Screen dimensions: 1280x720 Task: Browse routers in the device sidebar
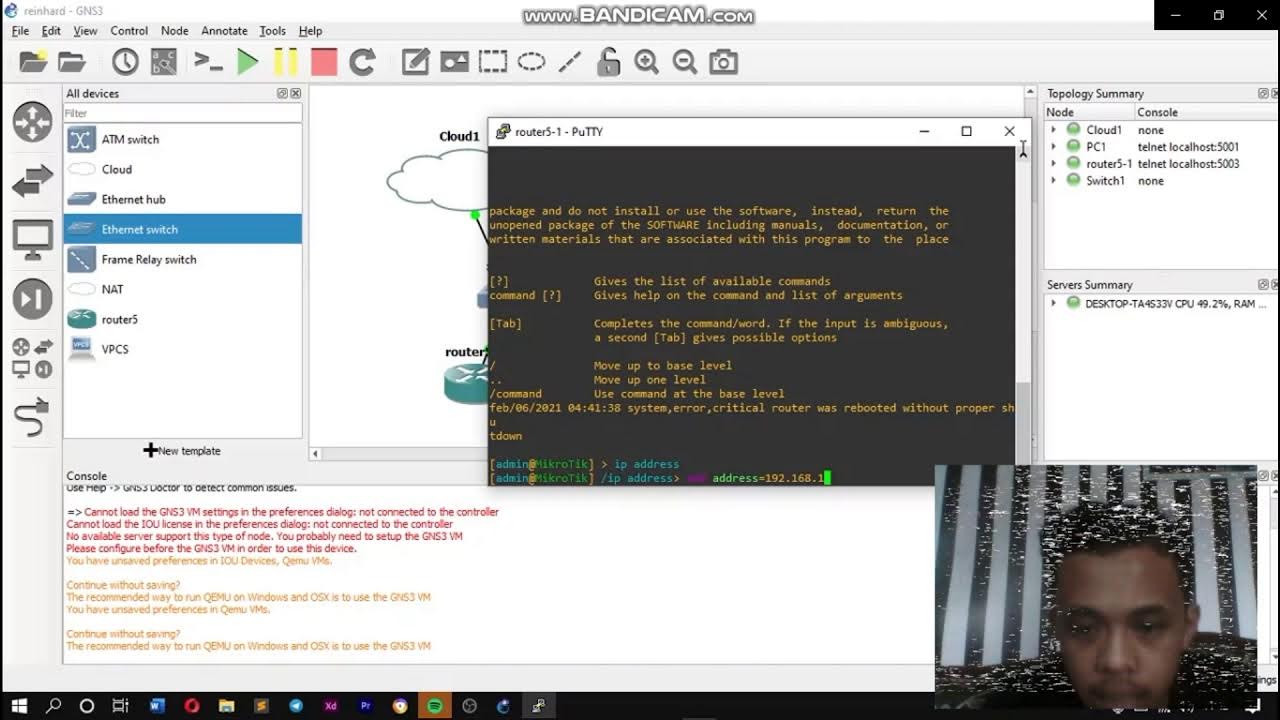tap(32, 122)
